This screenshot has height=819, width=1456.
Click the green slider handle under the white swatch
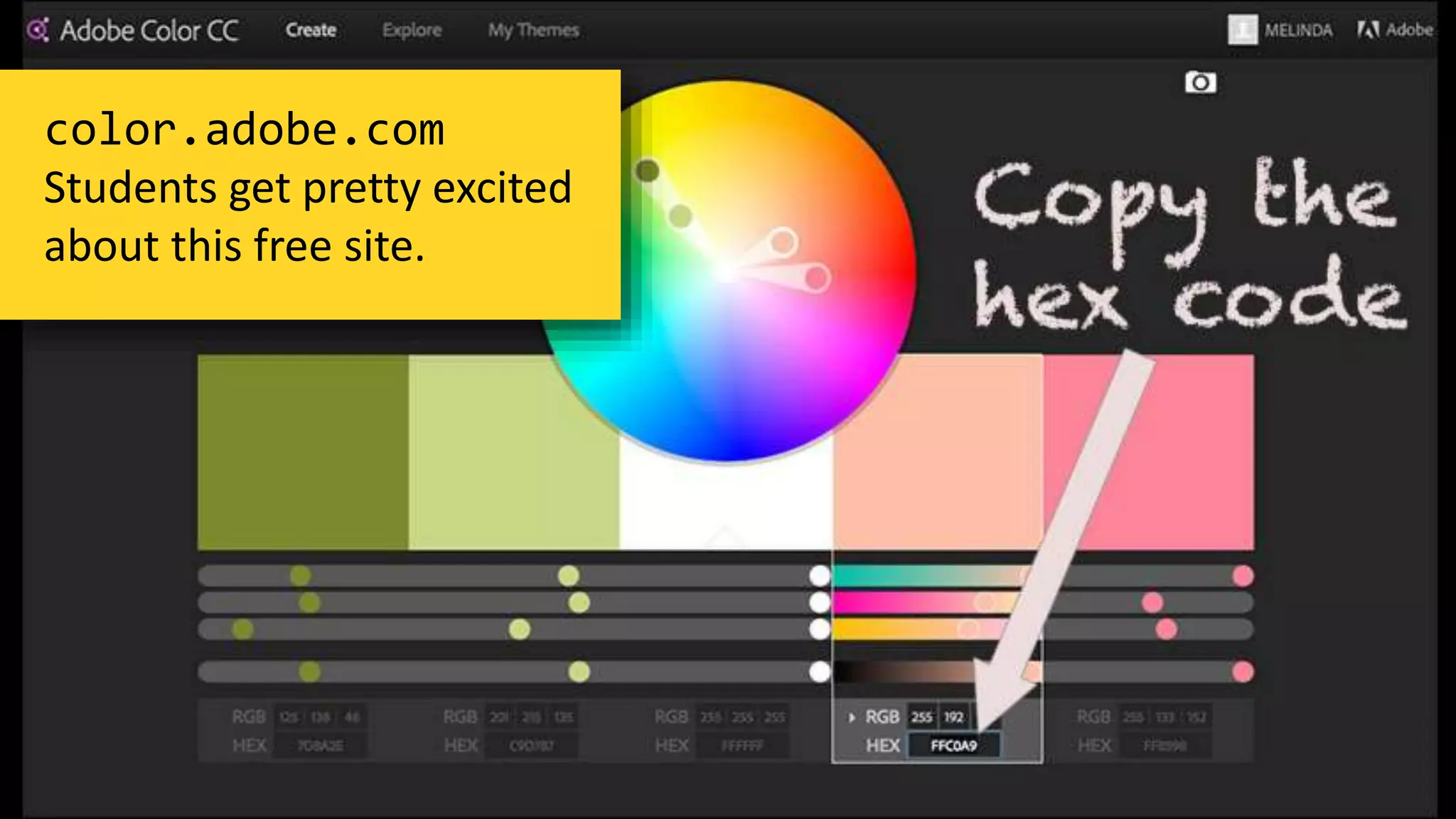click(x=820, y=603)
